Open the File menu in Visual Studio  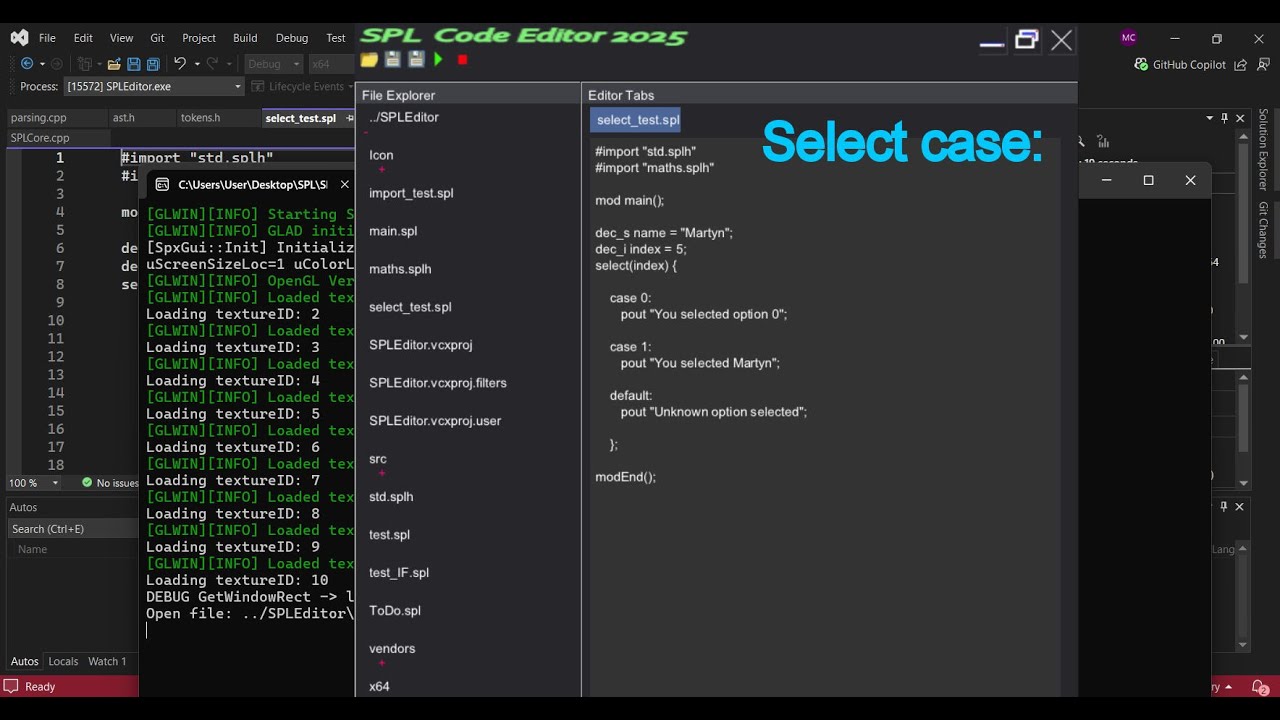click(x=47, y=38)
